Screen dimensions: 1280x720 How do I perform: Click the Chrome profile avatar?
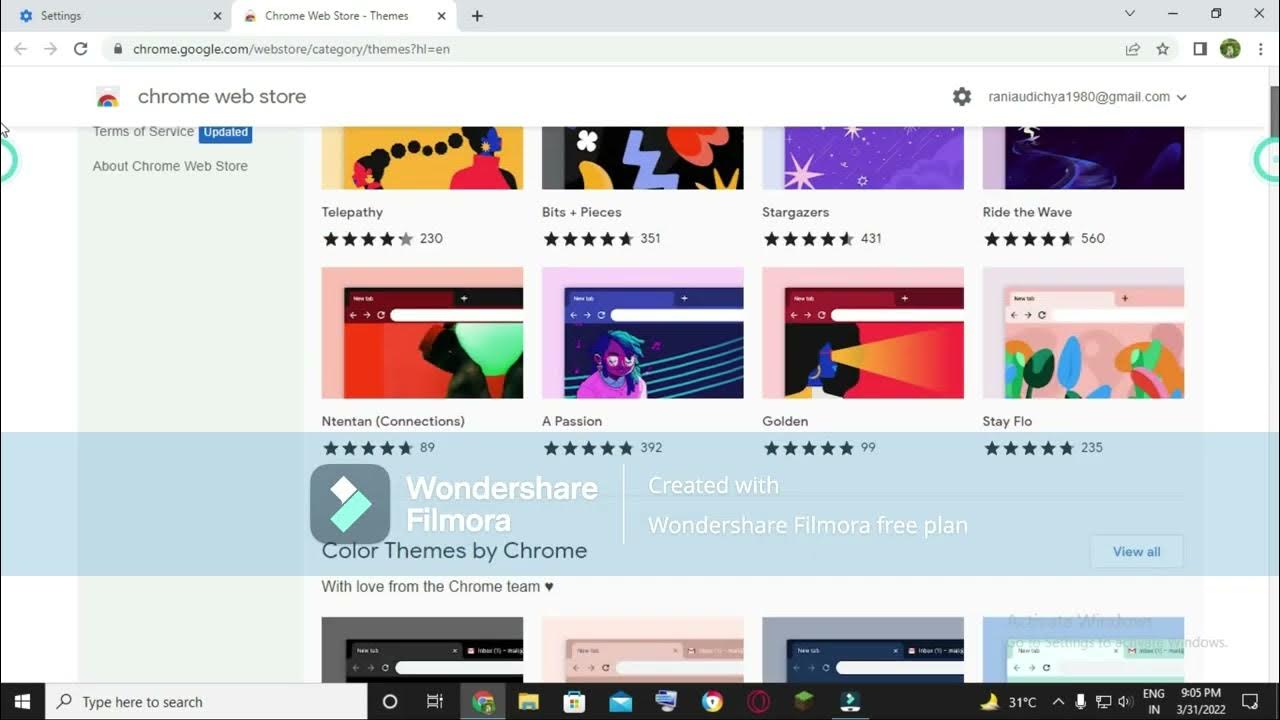point(1230,48)
